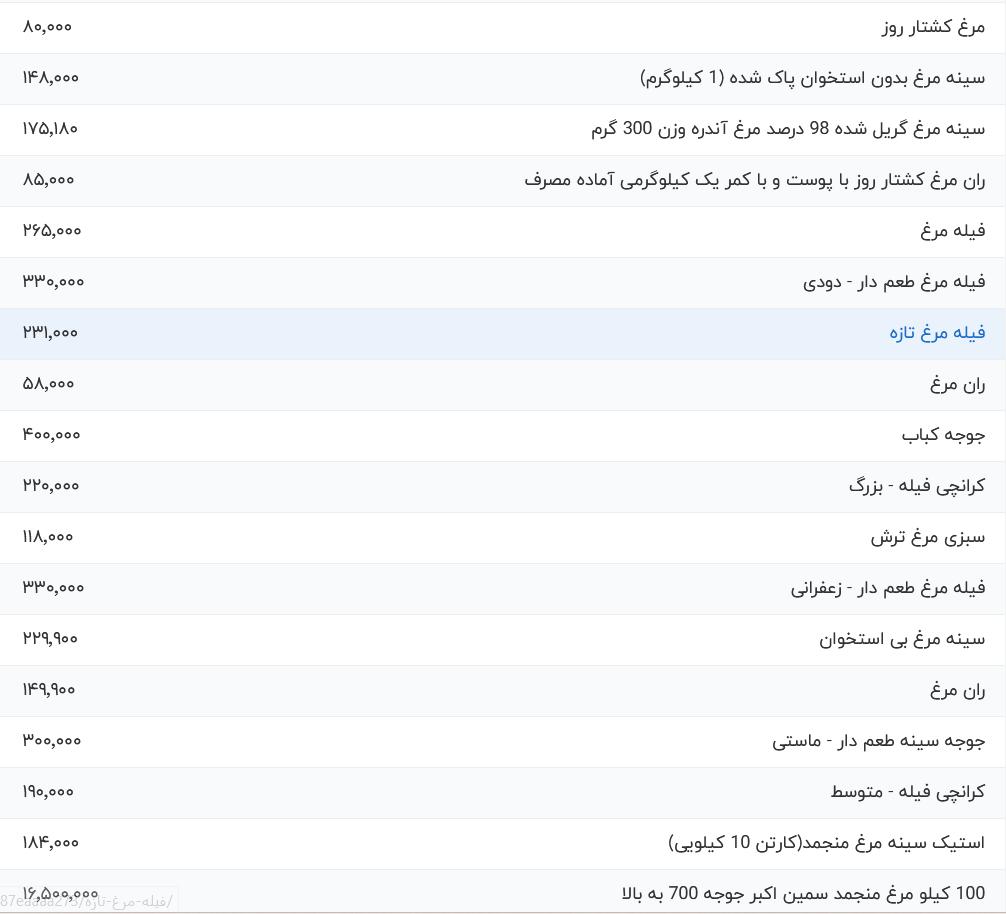The image size is (1006, 914).
Task: Open the مرغ کشتار روز product link
Action: point(933,28)
